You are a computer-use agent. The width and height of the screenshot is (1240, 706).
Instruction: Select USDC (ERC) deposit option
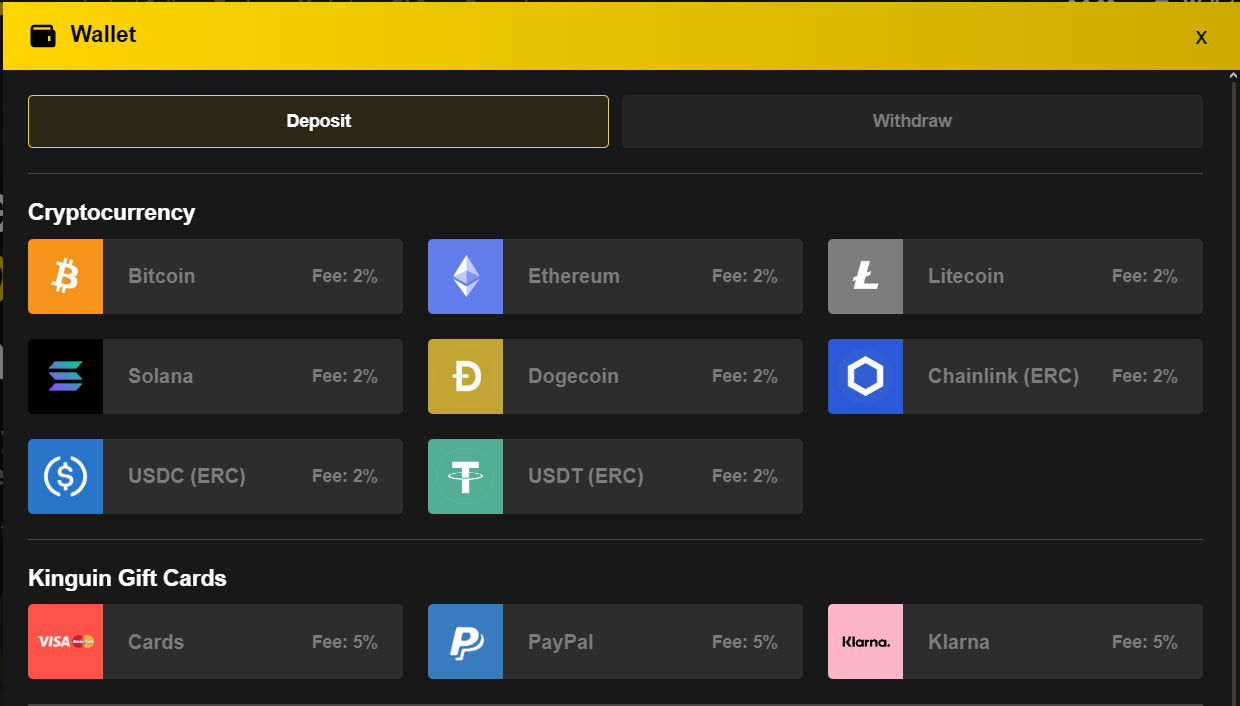[x=215, y=476]
